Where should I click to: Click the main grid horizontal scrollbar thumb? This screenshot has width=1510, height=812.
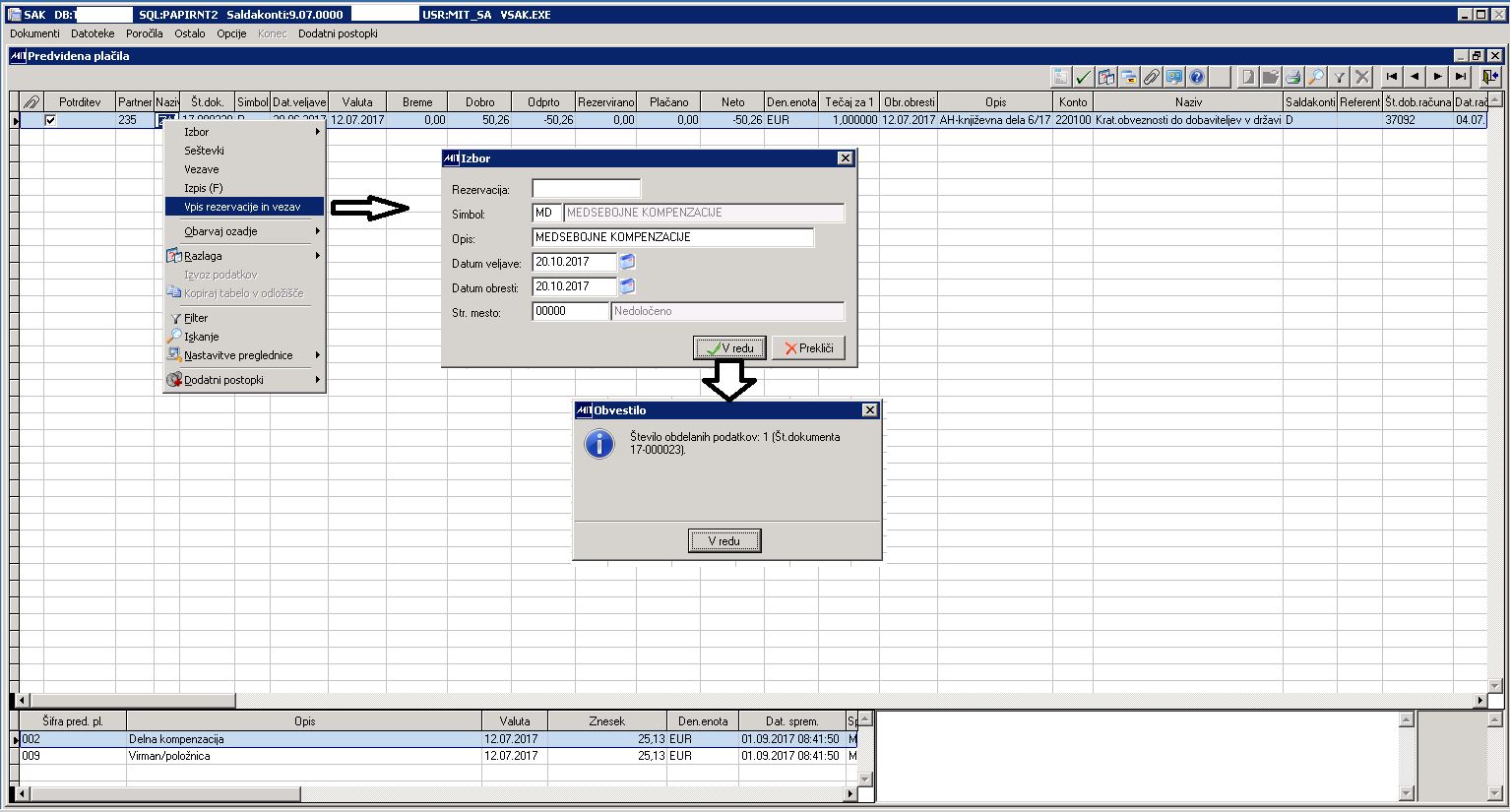[129, 701]
